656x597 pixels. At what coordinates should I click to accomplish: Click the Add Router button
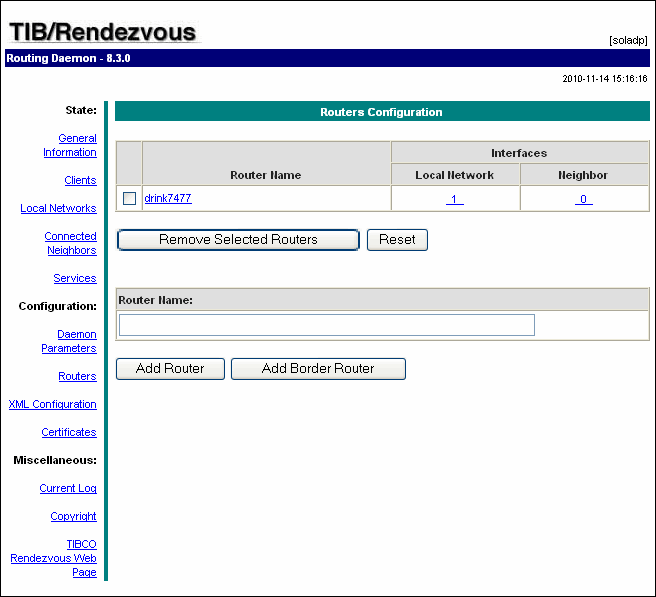tap(170, 369)
